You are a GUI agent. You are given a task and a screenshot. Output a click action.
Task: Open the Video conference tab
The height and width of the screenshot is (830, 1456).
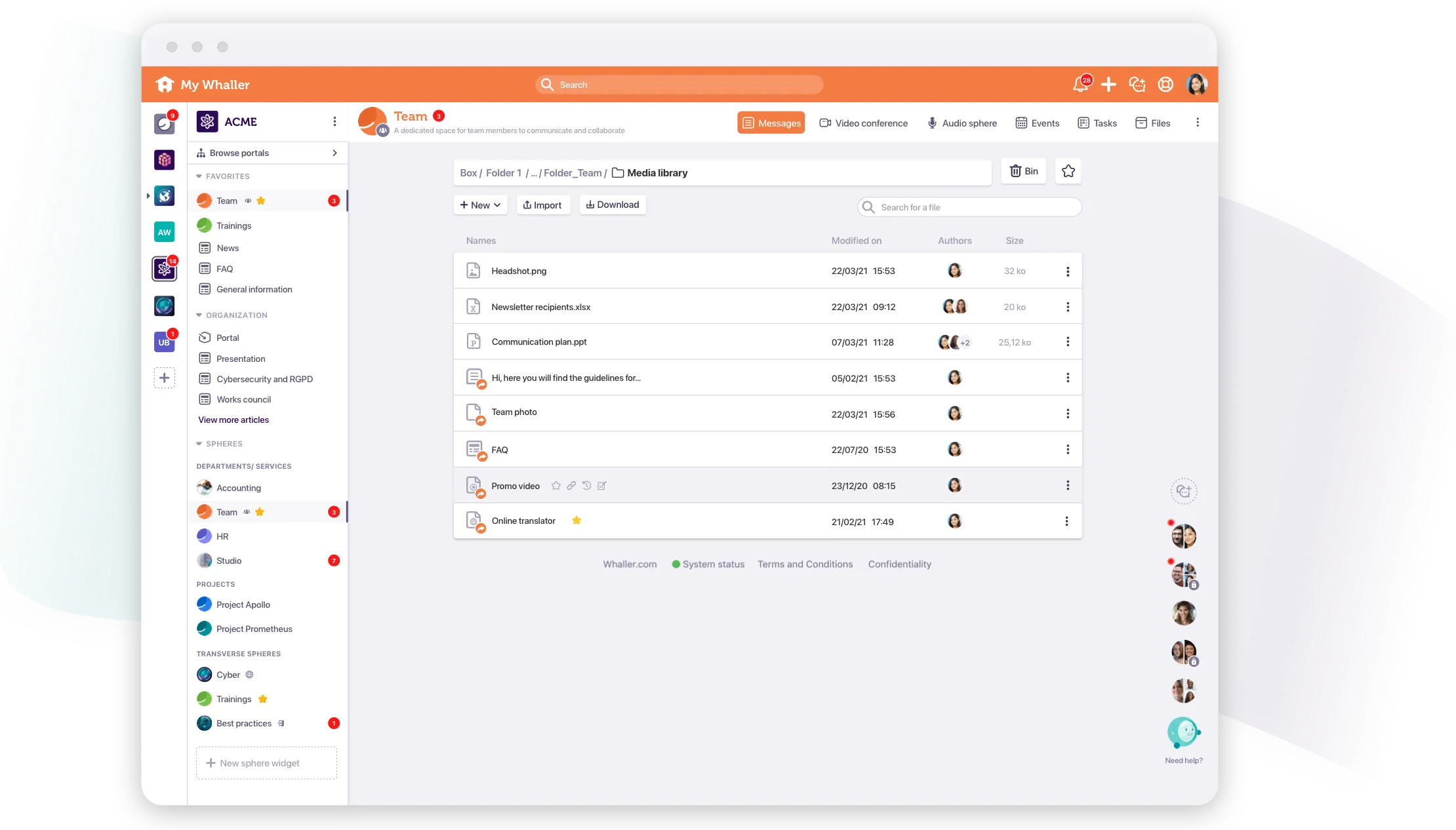coord(864,123)
